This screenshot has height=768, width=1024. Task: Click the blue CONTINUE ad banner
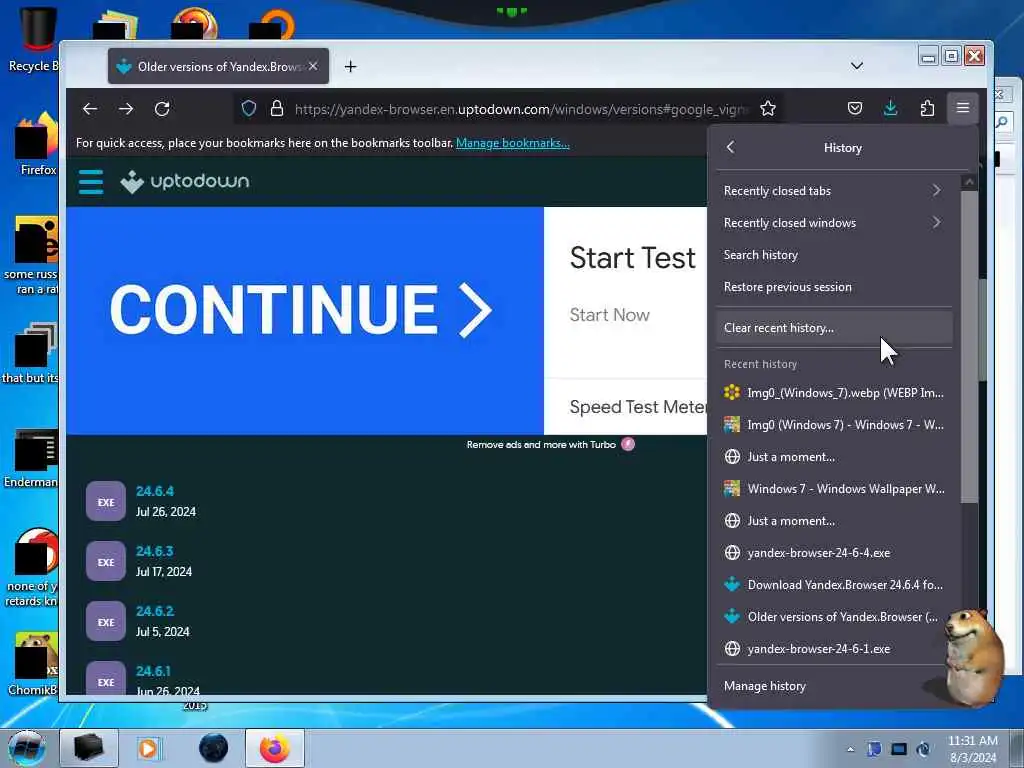coord(305,321)
